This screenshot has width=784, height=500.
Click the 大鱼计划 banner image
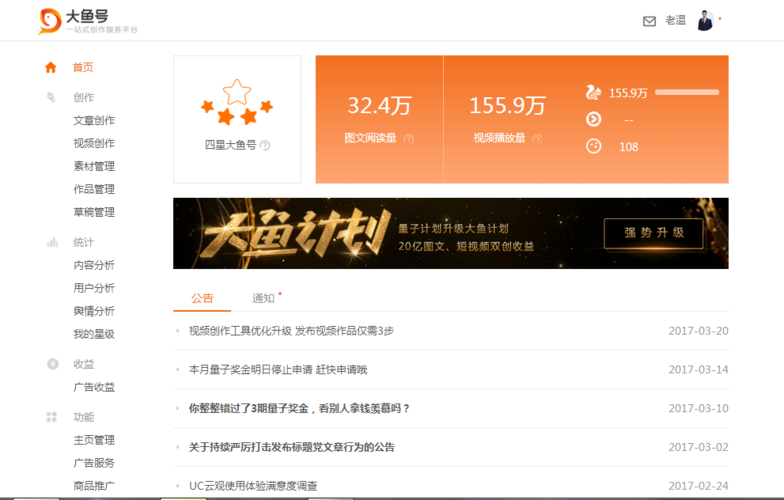click(450, 234)
